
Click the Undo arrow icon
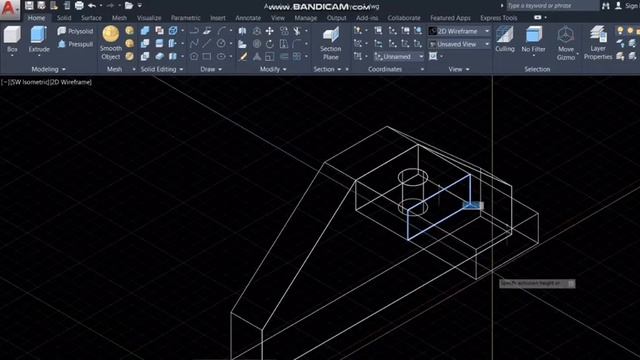pyautogui.click(x=92, y=5)
